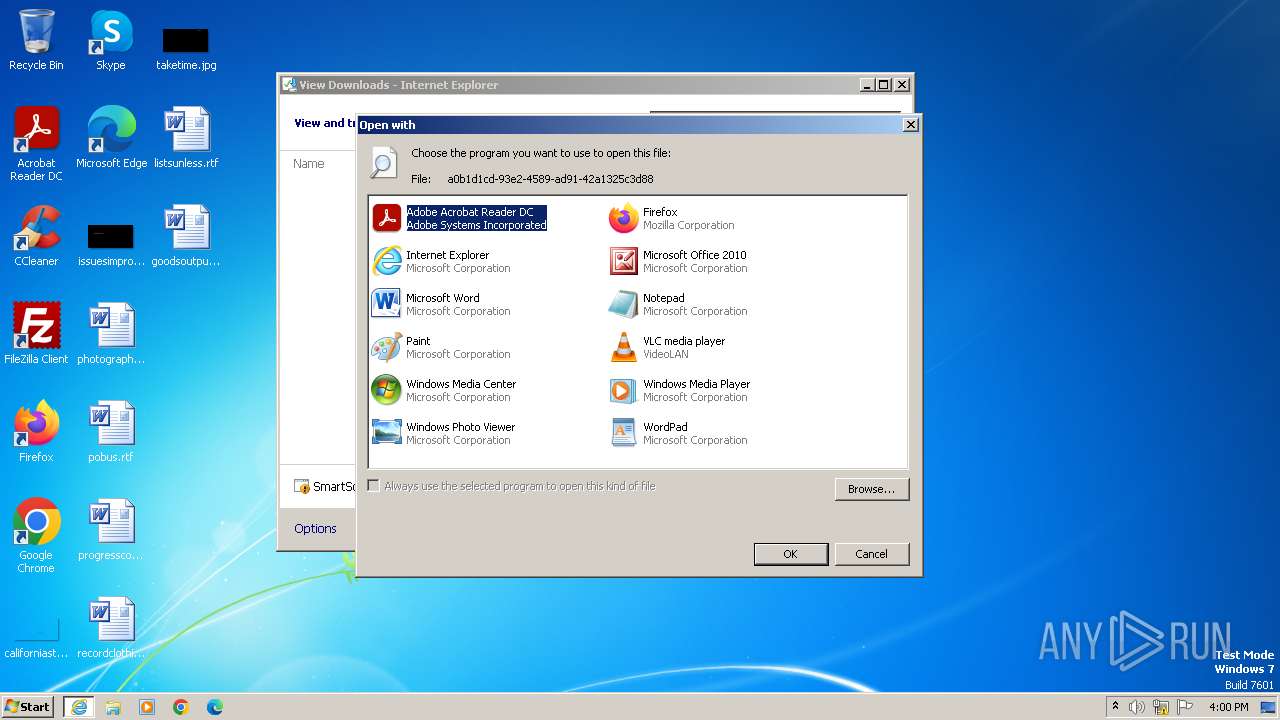1280x720 pixels.
Task: Click the Browse... button
Action: coord(872,489)
